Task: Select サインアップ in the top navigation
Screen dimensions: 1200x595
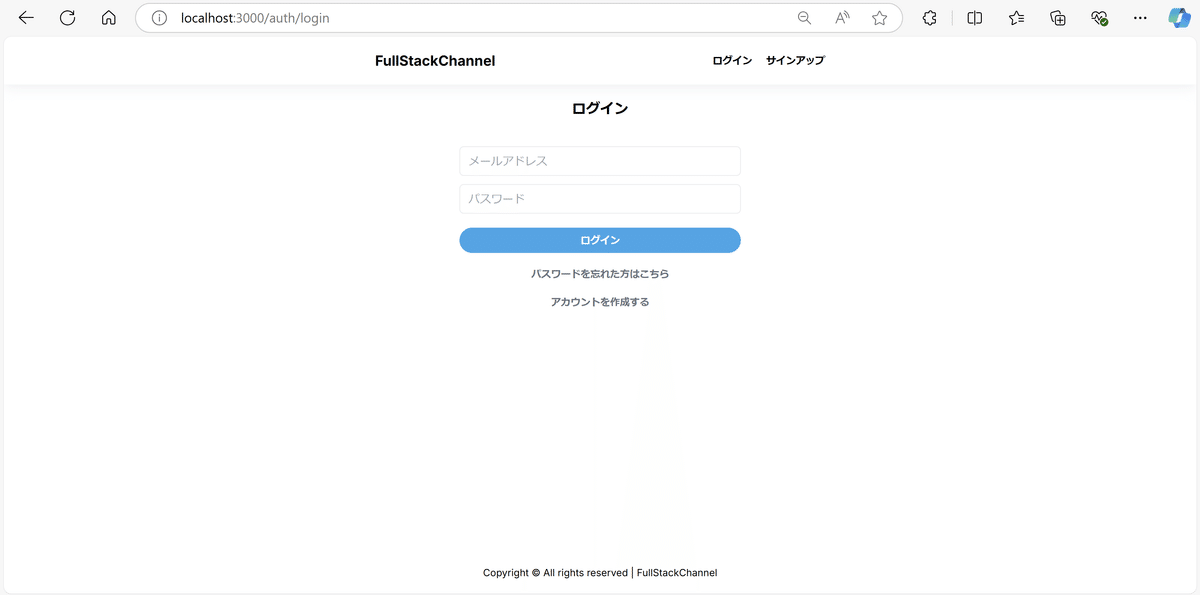Action: 795,61
